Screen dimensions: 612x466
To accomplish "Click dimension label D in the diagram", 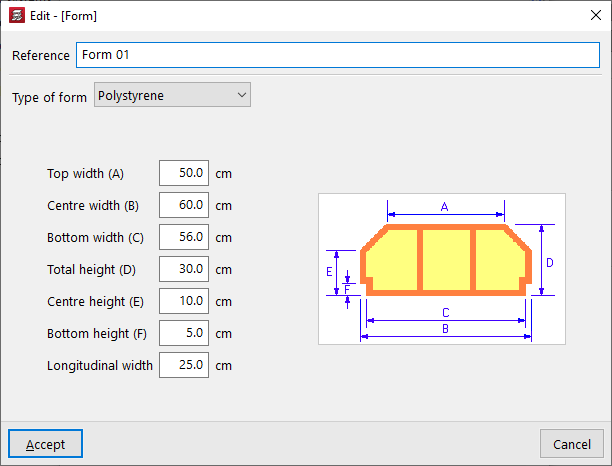I will [549, 262].
